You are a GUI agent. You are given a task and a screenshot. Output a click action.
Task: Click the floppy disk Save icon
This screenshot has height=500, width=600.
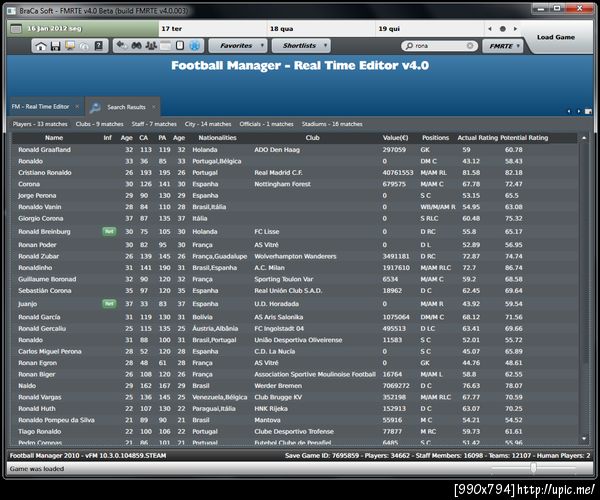click(55, 46)
